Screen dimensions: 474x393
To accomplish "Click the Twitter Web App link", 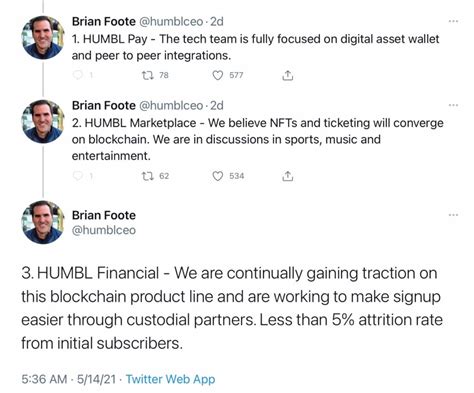I will (x=170, y=379).
